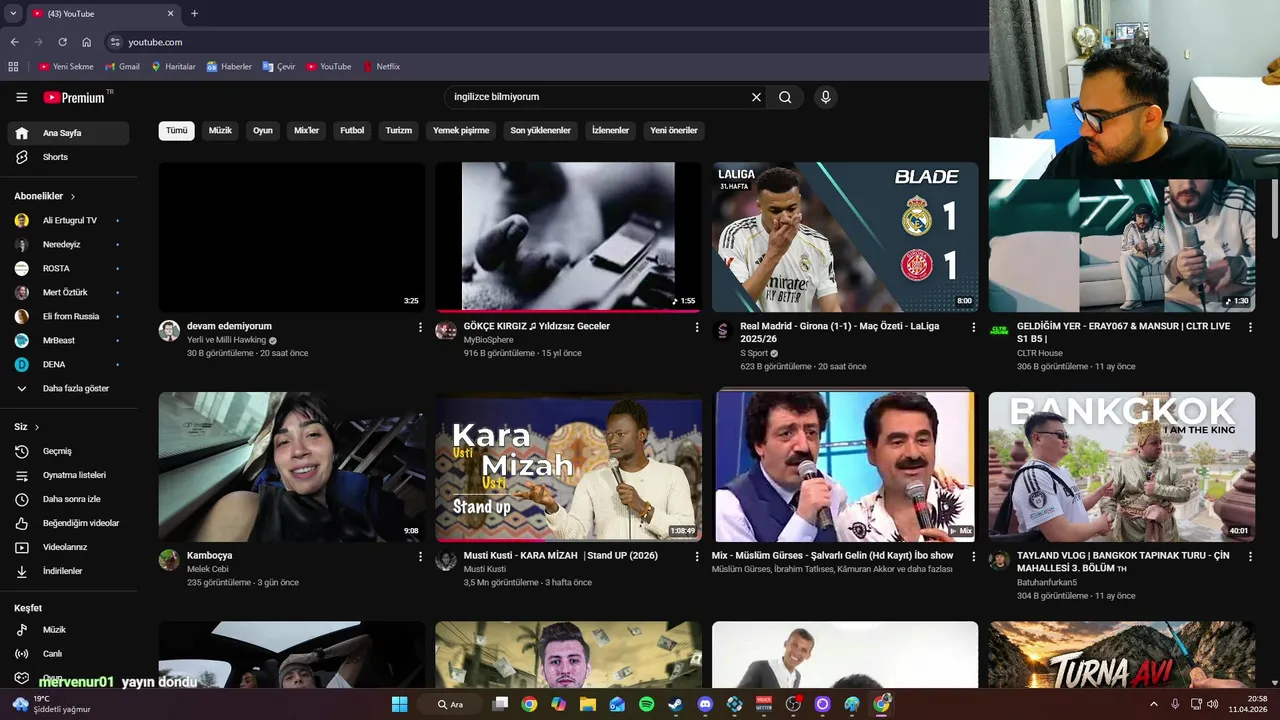Open Canlı under Keşfet
This screenshot has width=1280, height=720.
tap(68, 654)
